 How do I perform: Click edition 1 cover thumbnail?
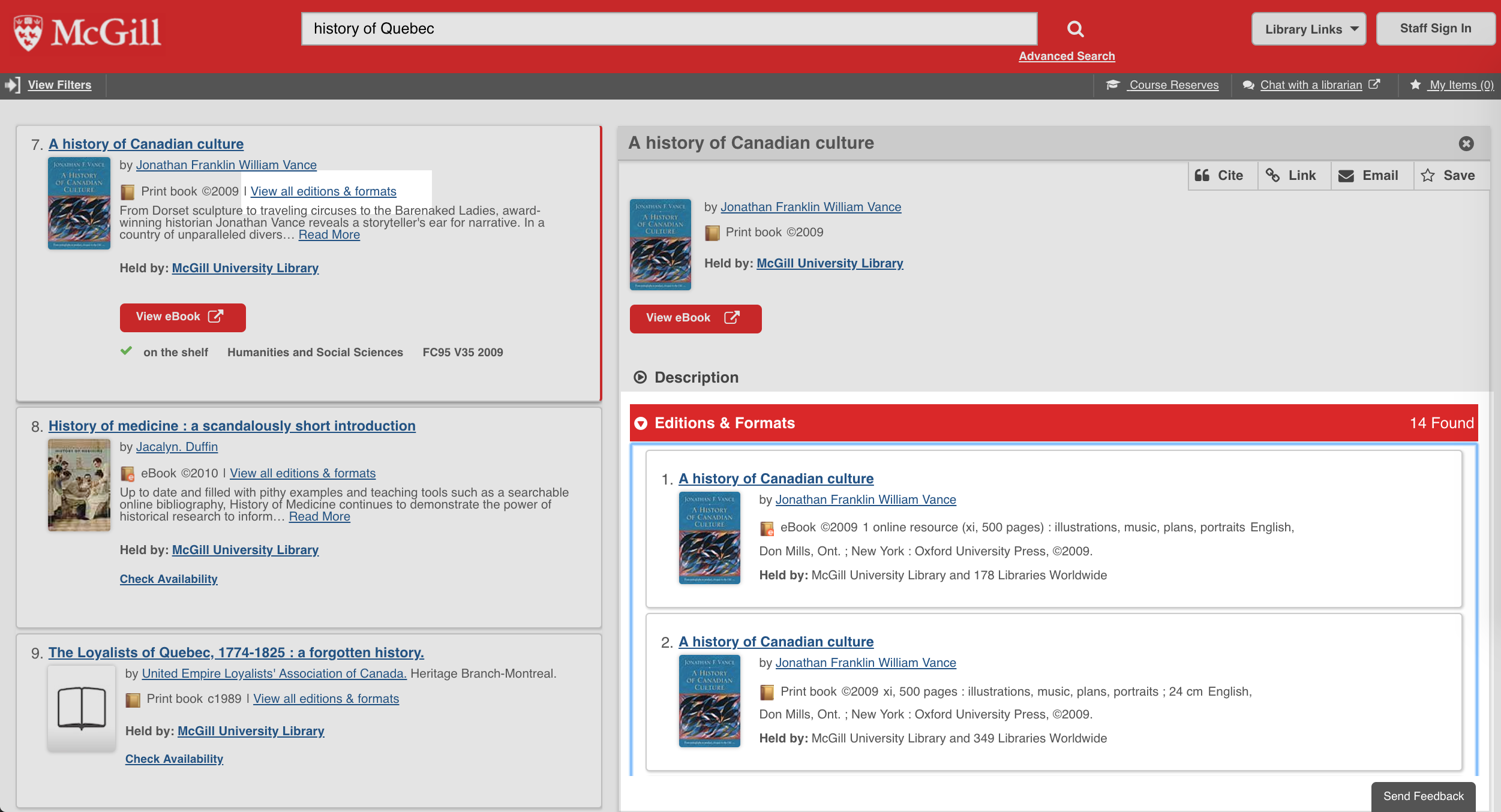pyautogui.click(x=710, y=537)
